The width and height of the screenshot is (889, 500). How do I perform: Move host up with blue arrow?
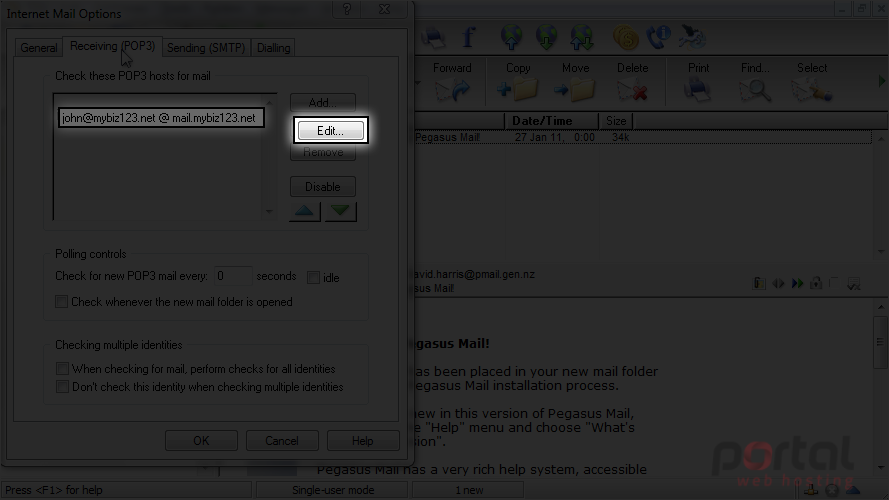tap(304, 211)
